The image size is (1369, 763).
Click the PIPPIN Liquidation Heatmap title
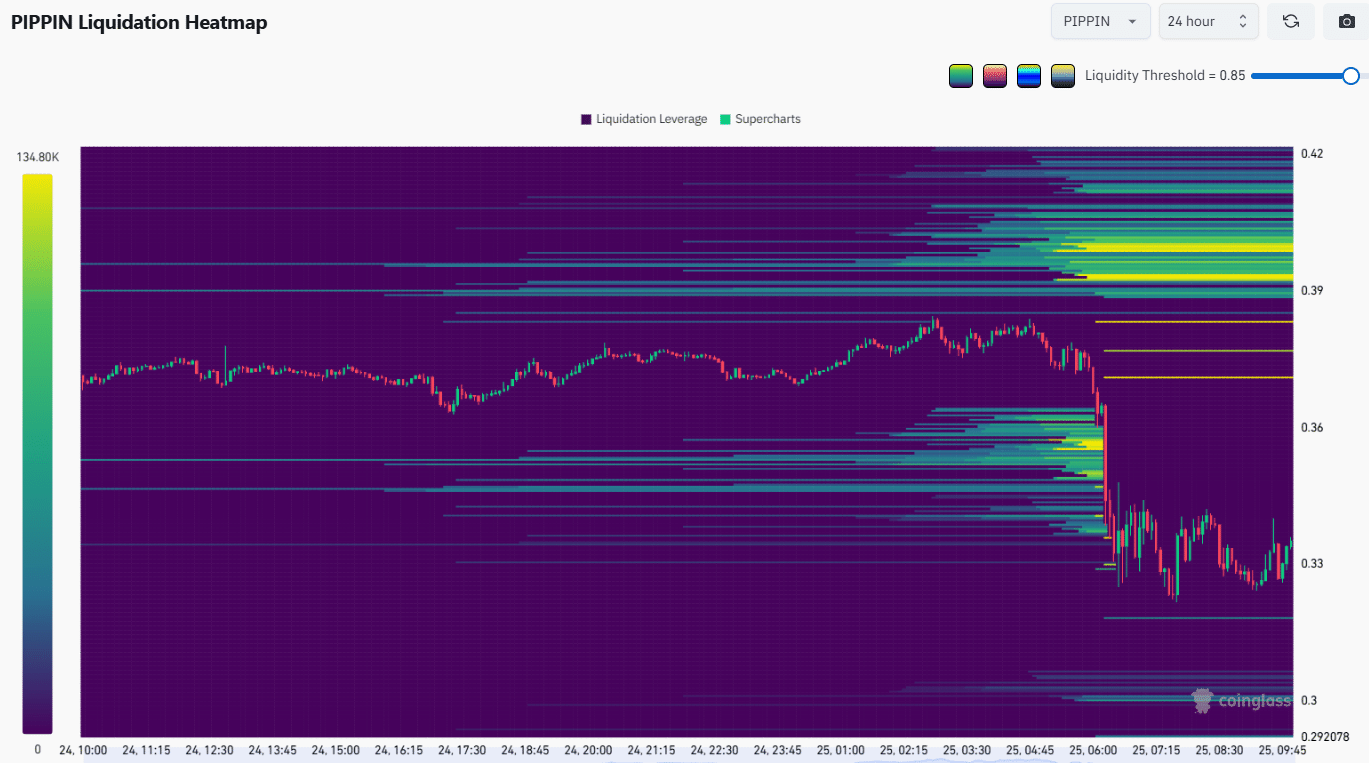tap(139, 22)
